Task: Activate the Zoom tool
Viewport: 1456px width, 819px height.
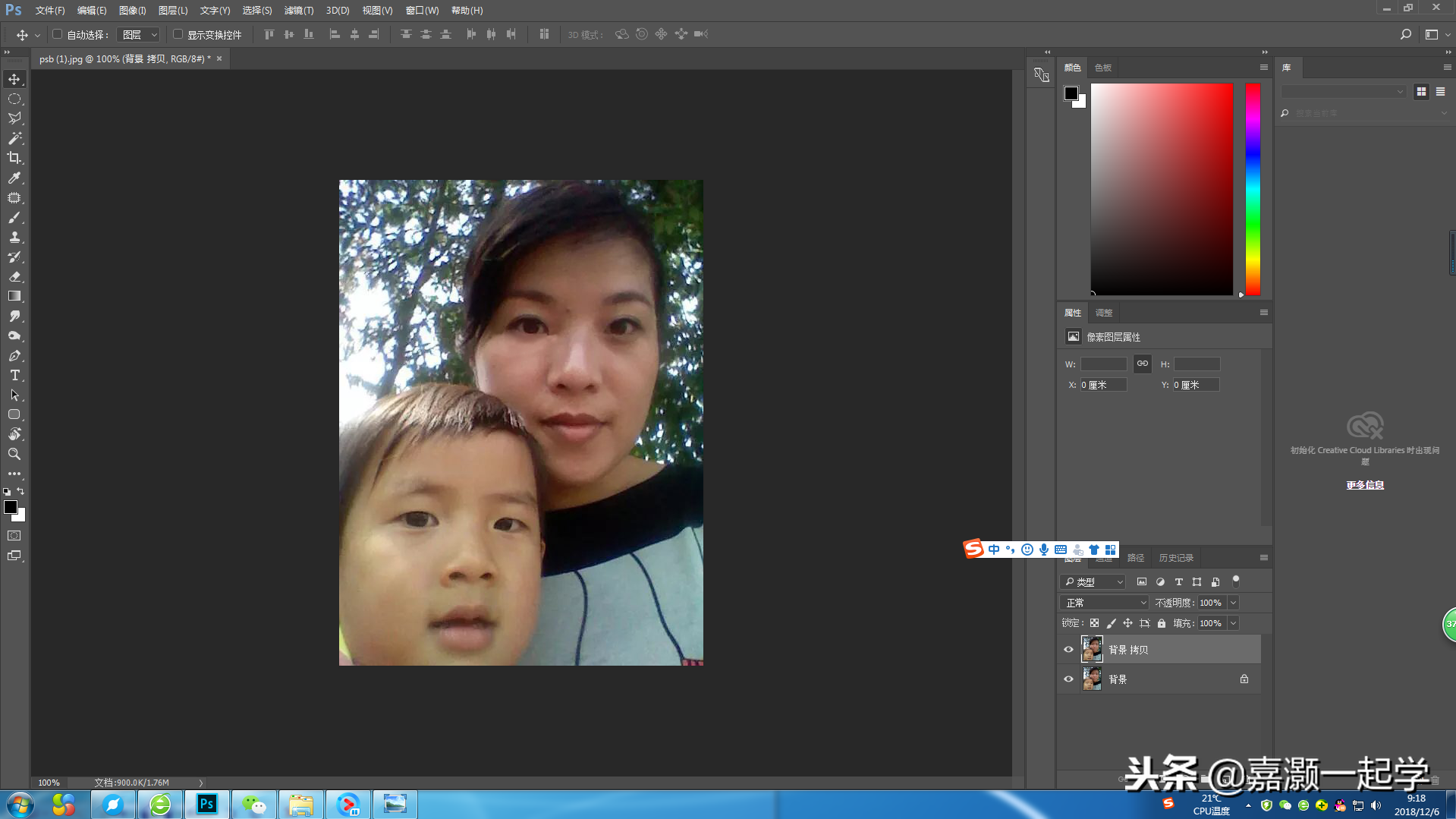Action: pyautogui.click(x=14, y=454)
